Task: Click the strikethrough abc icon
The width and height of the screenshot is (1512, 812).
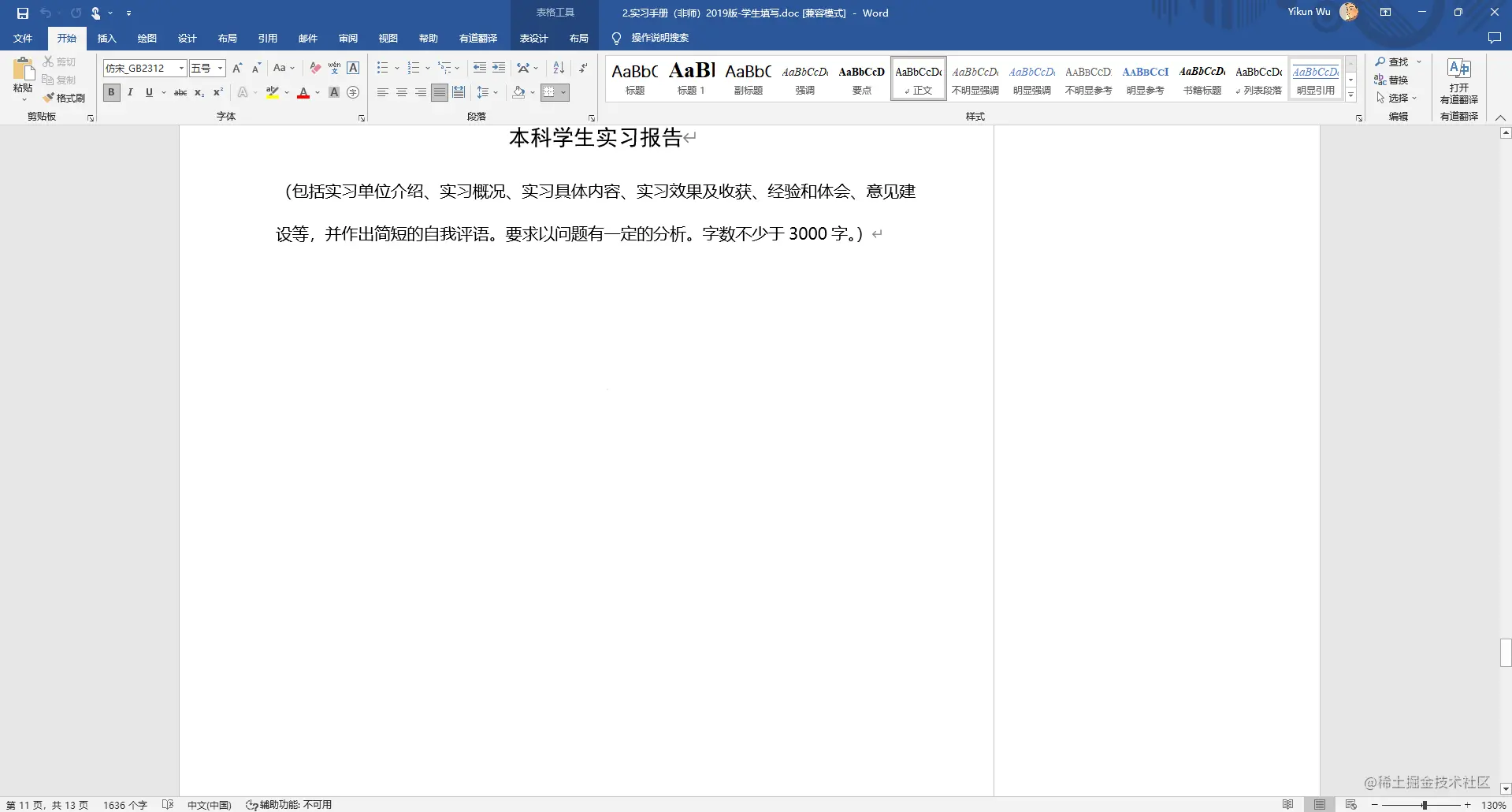Action: (180, 92)
